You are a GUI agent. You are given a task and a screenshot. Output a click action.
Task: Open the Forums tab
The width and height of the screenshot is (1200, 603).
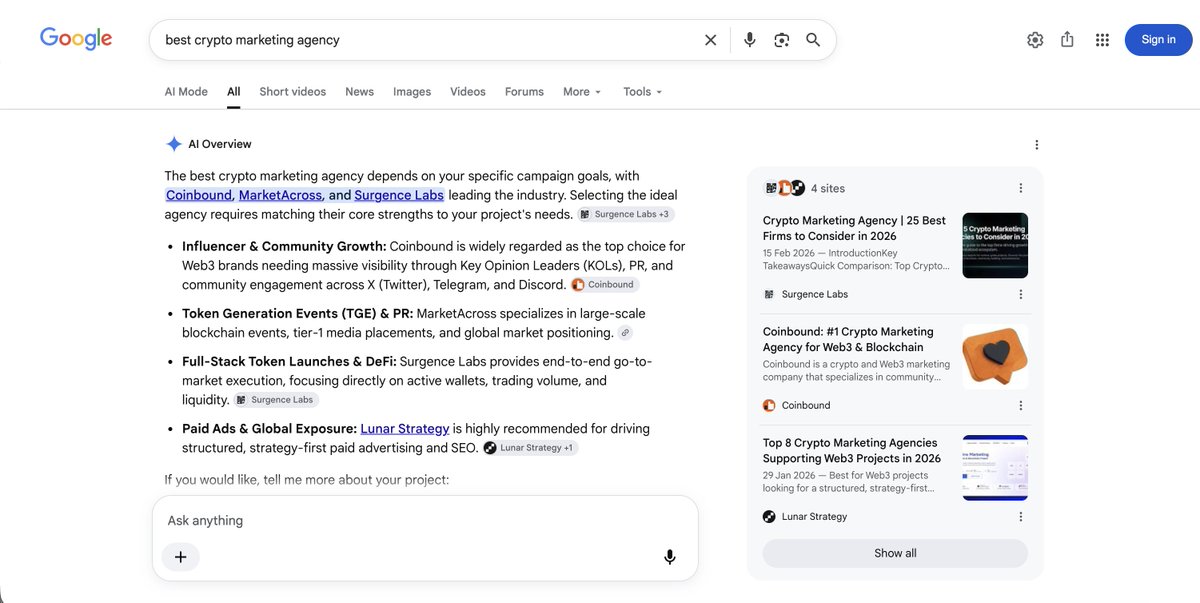click(x=524, y=91)
